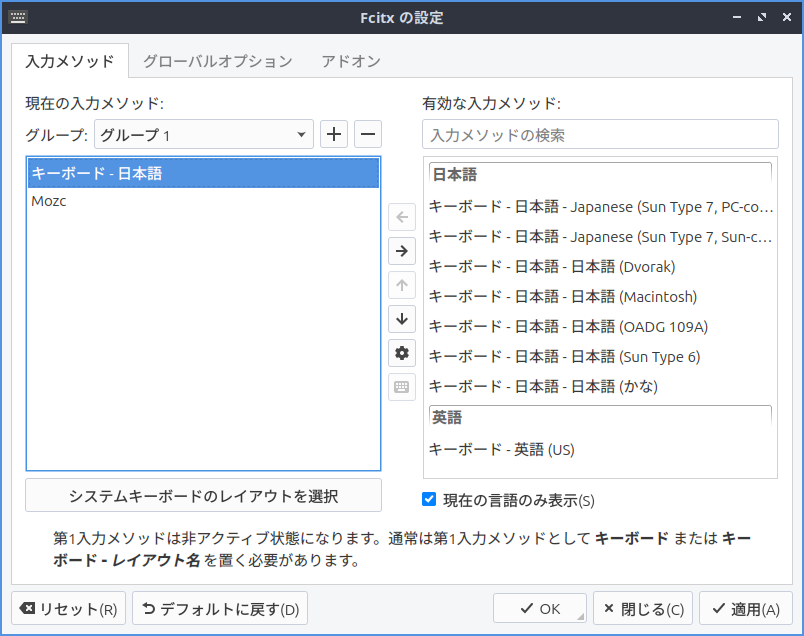Select 日本語 (Macintosh) keyboard entry
Image resolution: width=804 pixels, height=636 pixels.
coord(600,296)
